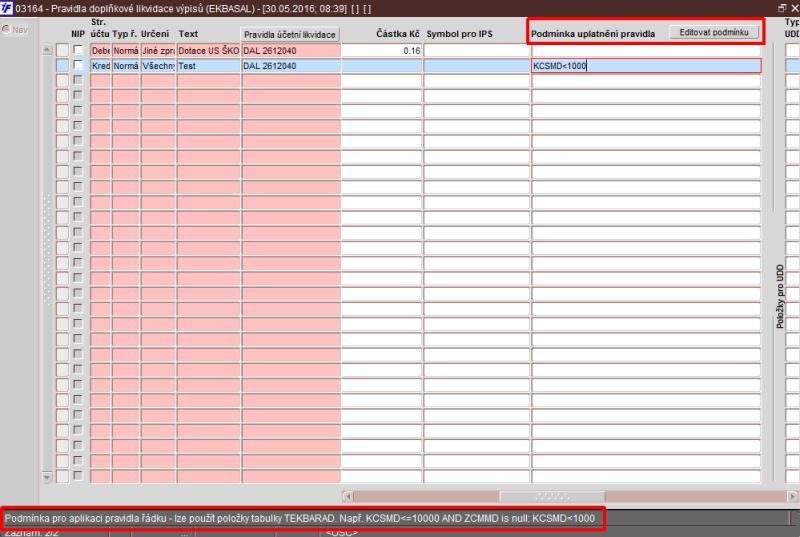Click the close window X icon
This screenshot has width=800, height=537.
coord(795,8)
